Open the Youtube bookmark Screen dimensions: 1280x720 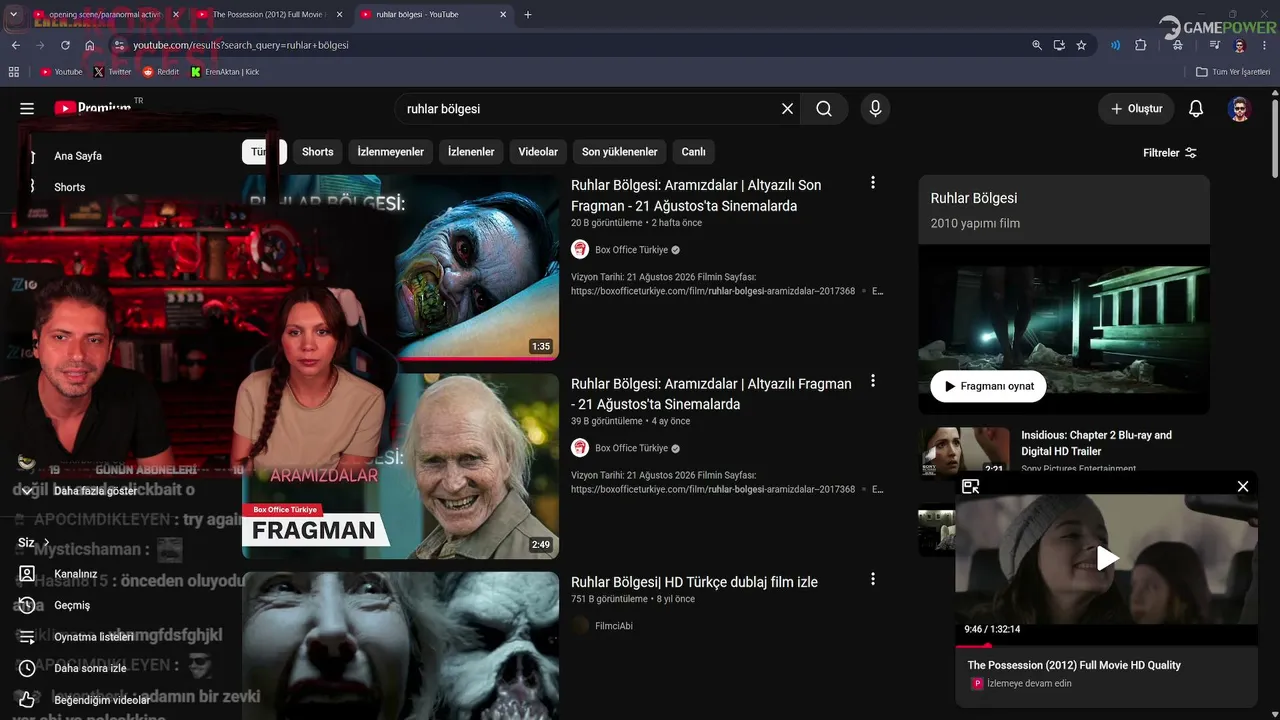coord(61,72)
